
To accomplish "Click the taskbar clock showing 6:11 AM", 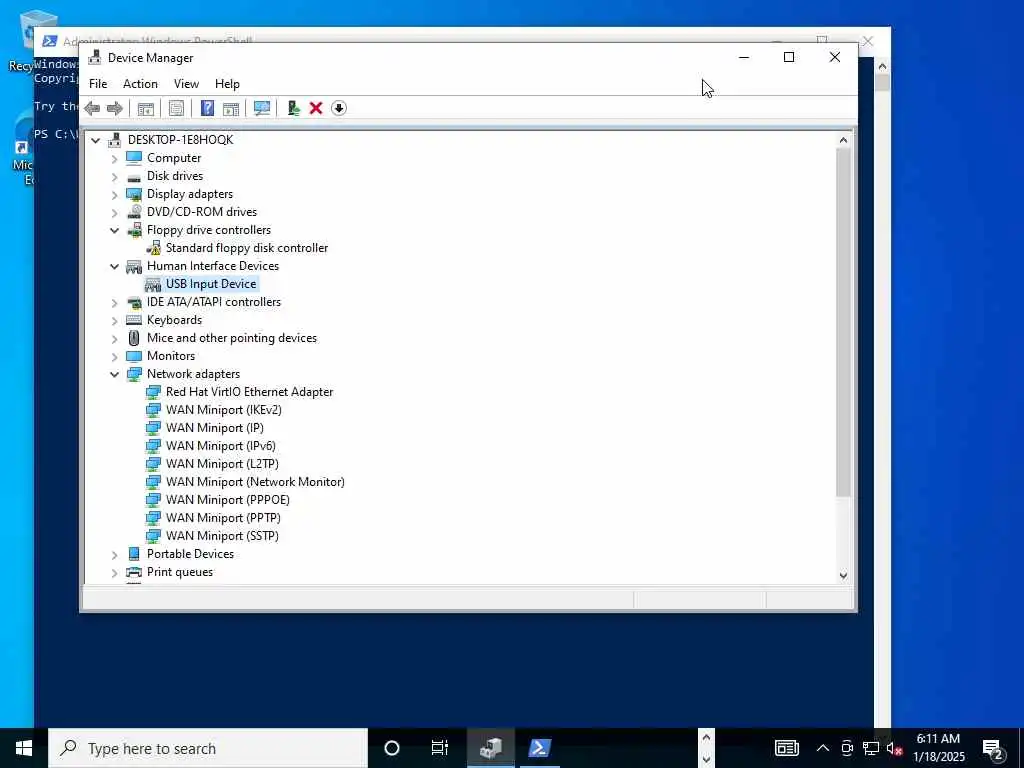I will [938, 748].
